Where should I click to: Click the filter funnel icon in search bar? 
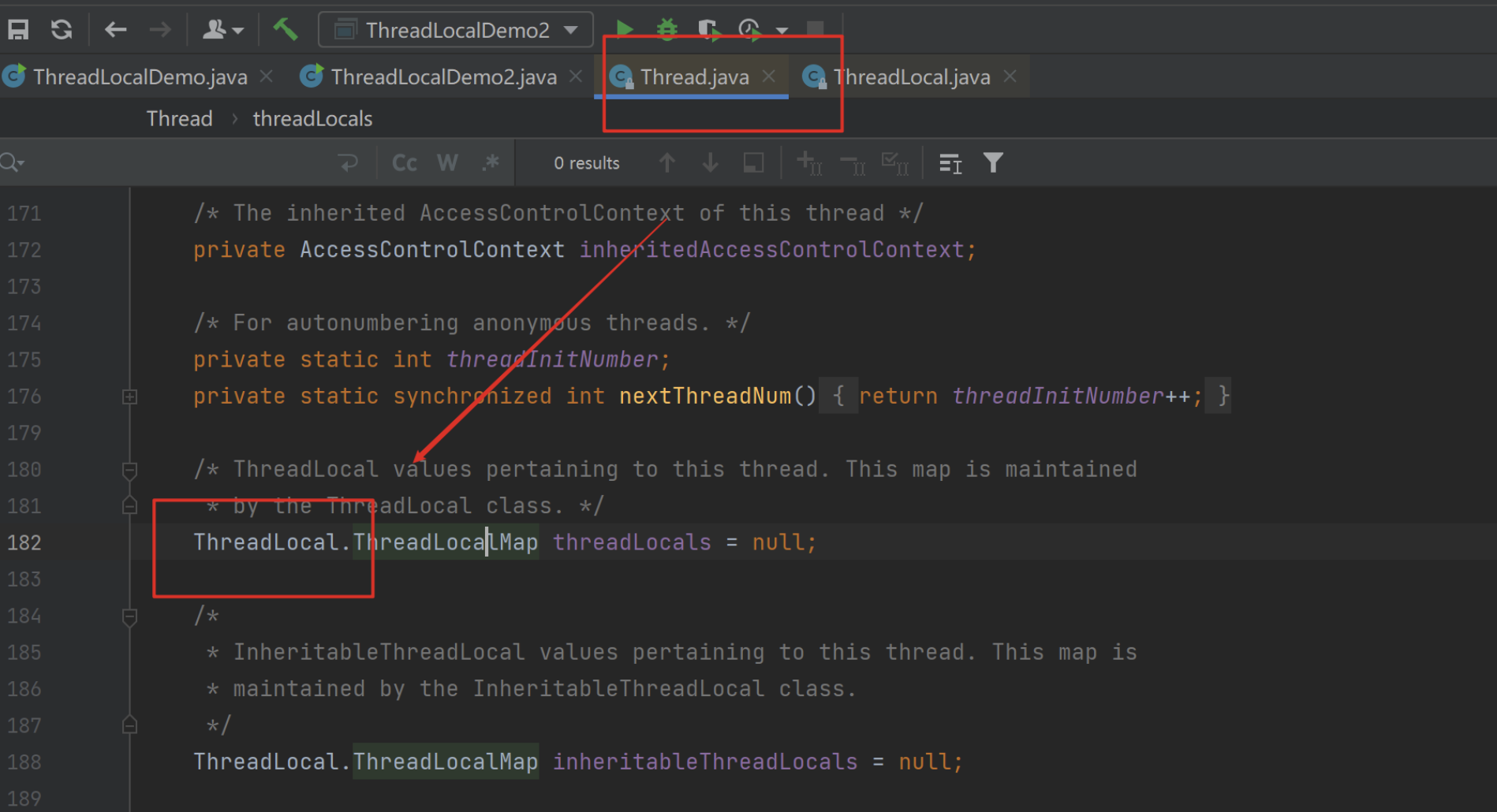pos(993,163)
